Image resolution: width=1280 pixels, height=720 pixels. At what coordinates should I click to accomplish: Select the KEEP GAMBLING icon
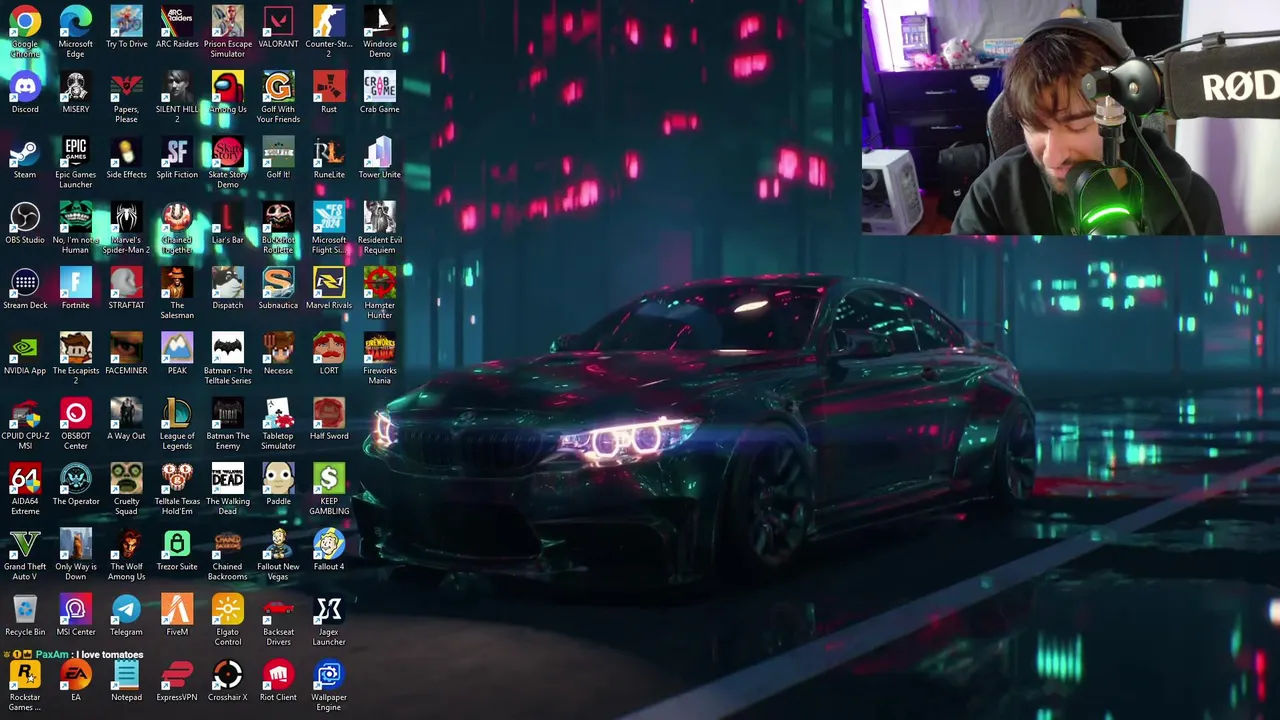329,479
